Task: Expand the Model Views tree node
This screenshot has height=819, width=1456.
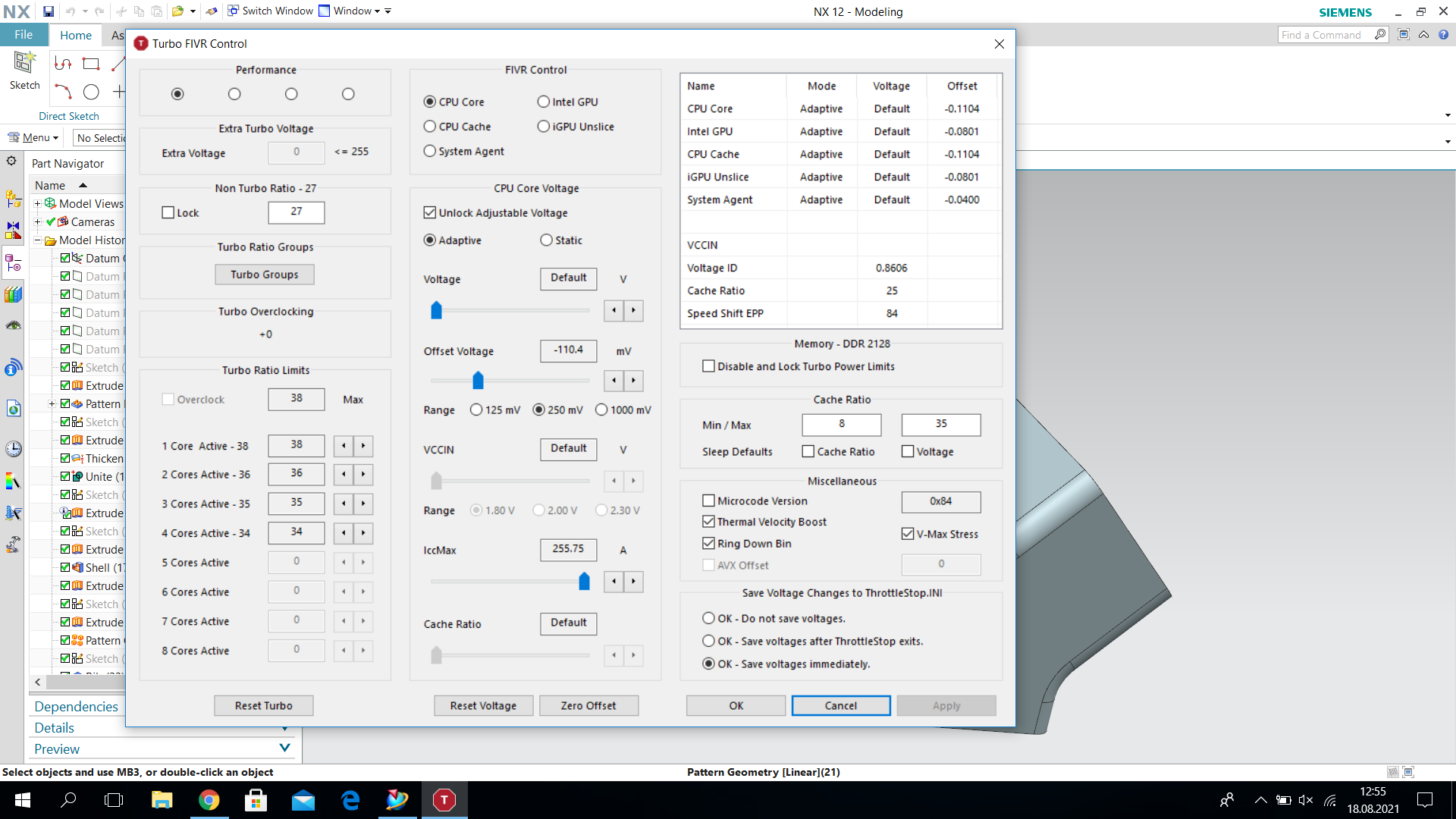Action: click(37, 203)
